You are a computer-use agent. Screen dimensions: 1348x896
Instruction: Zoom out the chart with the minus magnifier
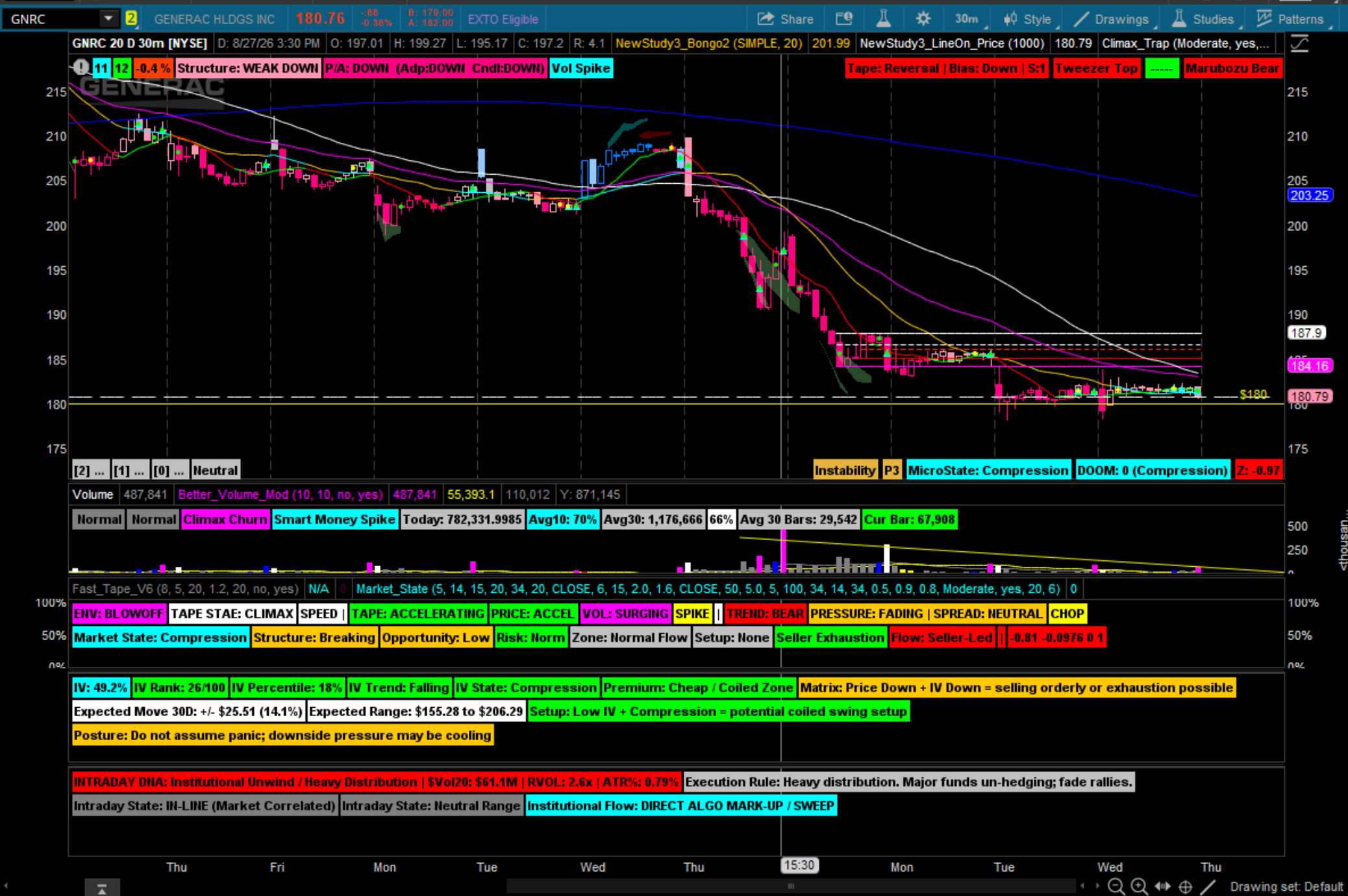click(1116, 886)
